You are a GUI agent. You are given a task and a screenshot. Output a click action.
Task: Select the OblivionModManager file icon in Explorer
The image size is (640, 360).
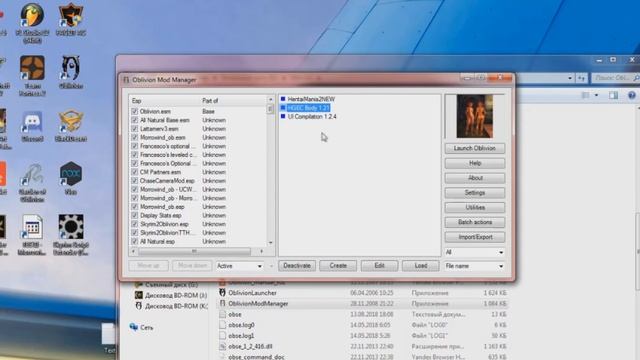(x=222, y=304)
